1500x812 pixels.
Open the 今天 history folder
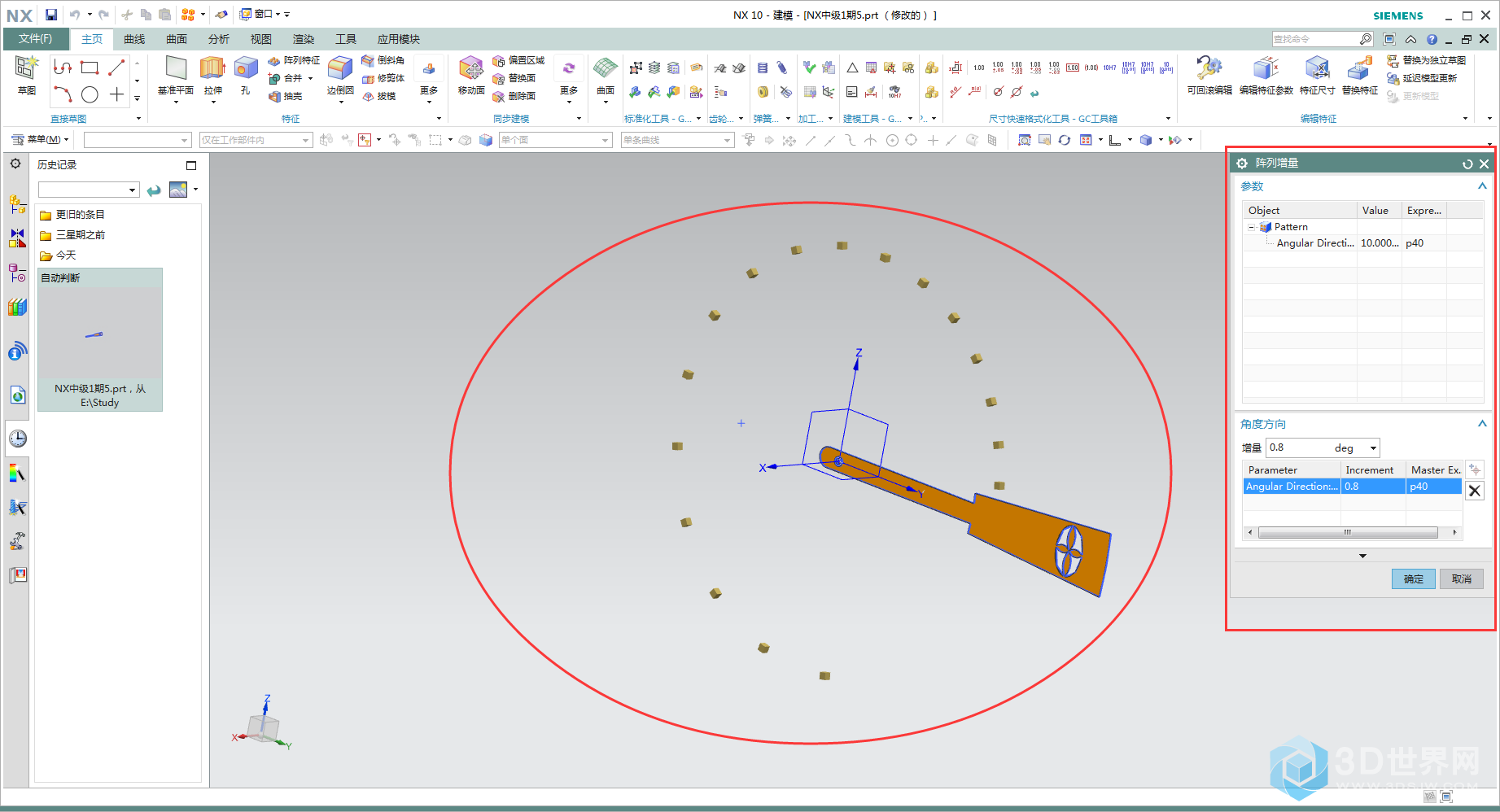58,255
